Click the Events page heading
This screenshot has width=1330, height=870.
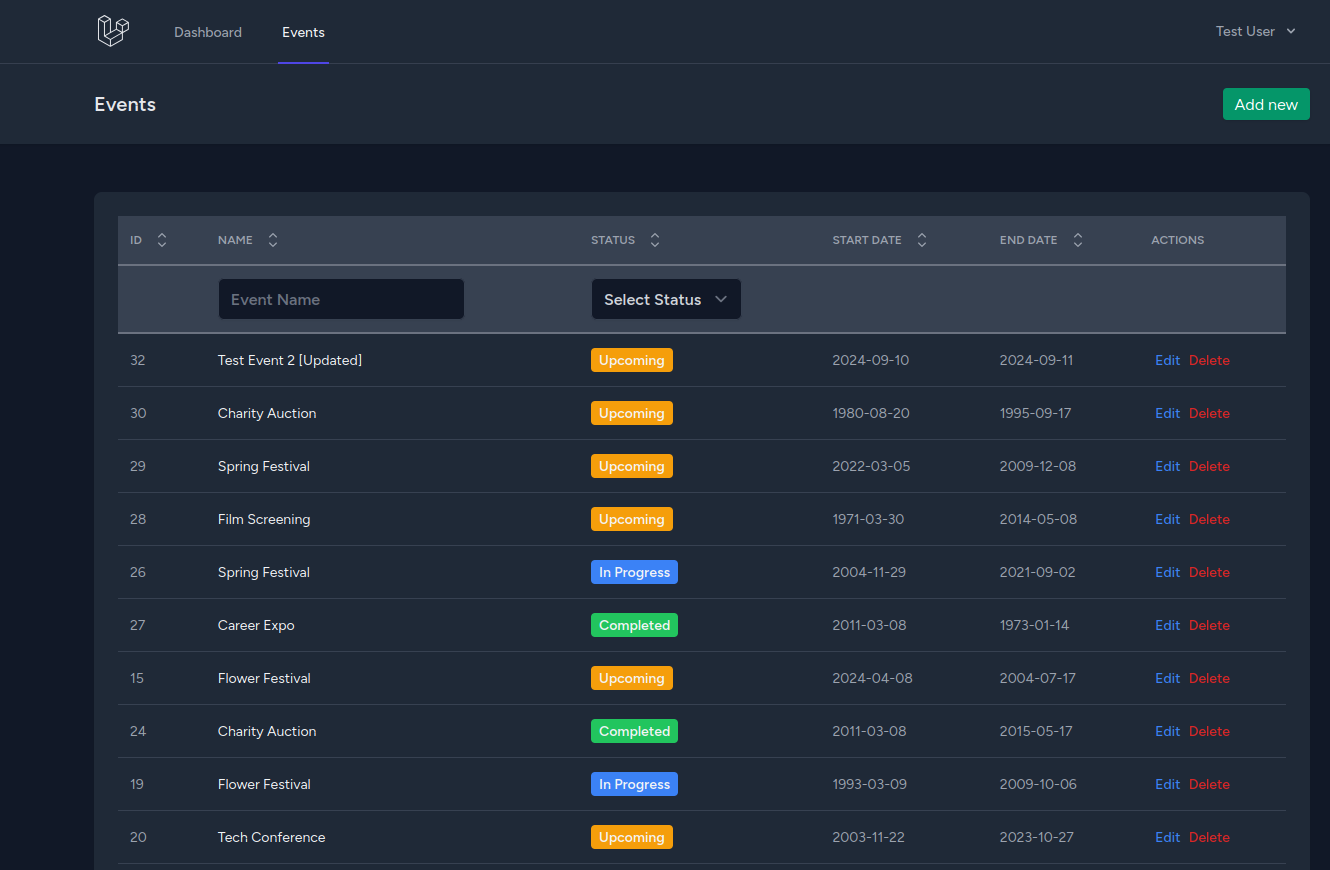click(125, 104)
